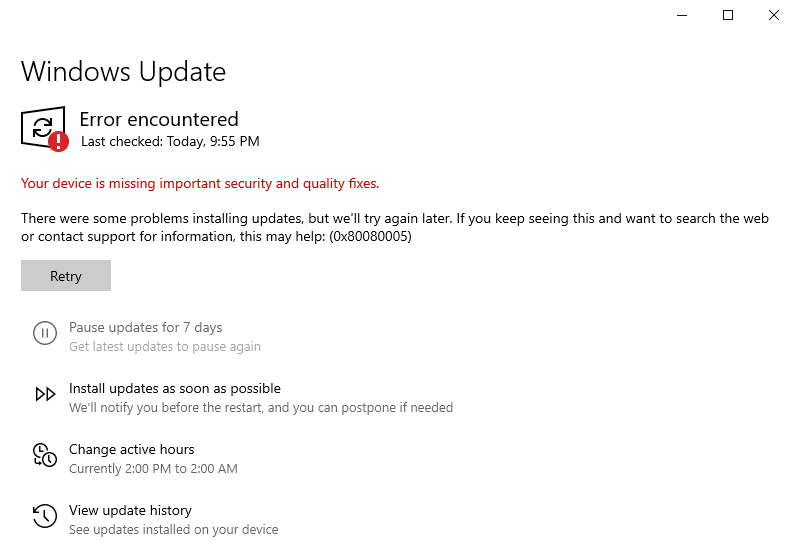The height and width of the screenshot is (548, 794).
Task: Click the pause circle icon
Action: pyautogui.click(x=45, y=333)
